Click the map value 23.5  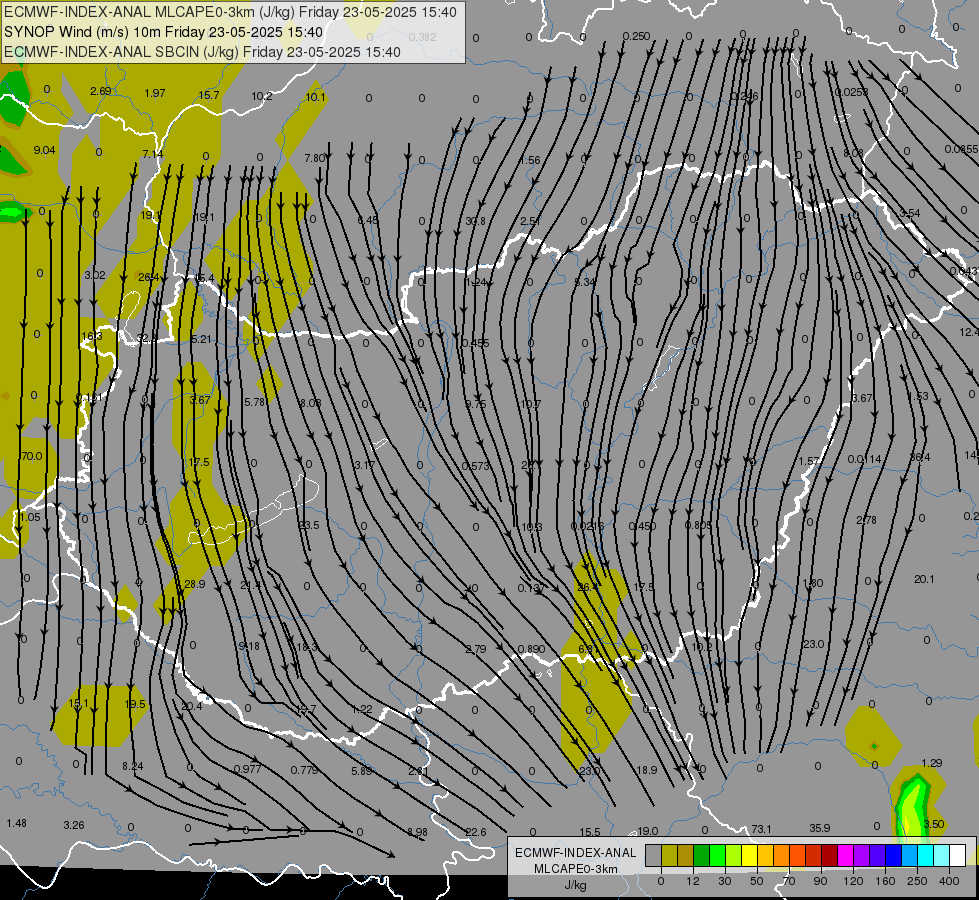pos(309,525)
